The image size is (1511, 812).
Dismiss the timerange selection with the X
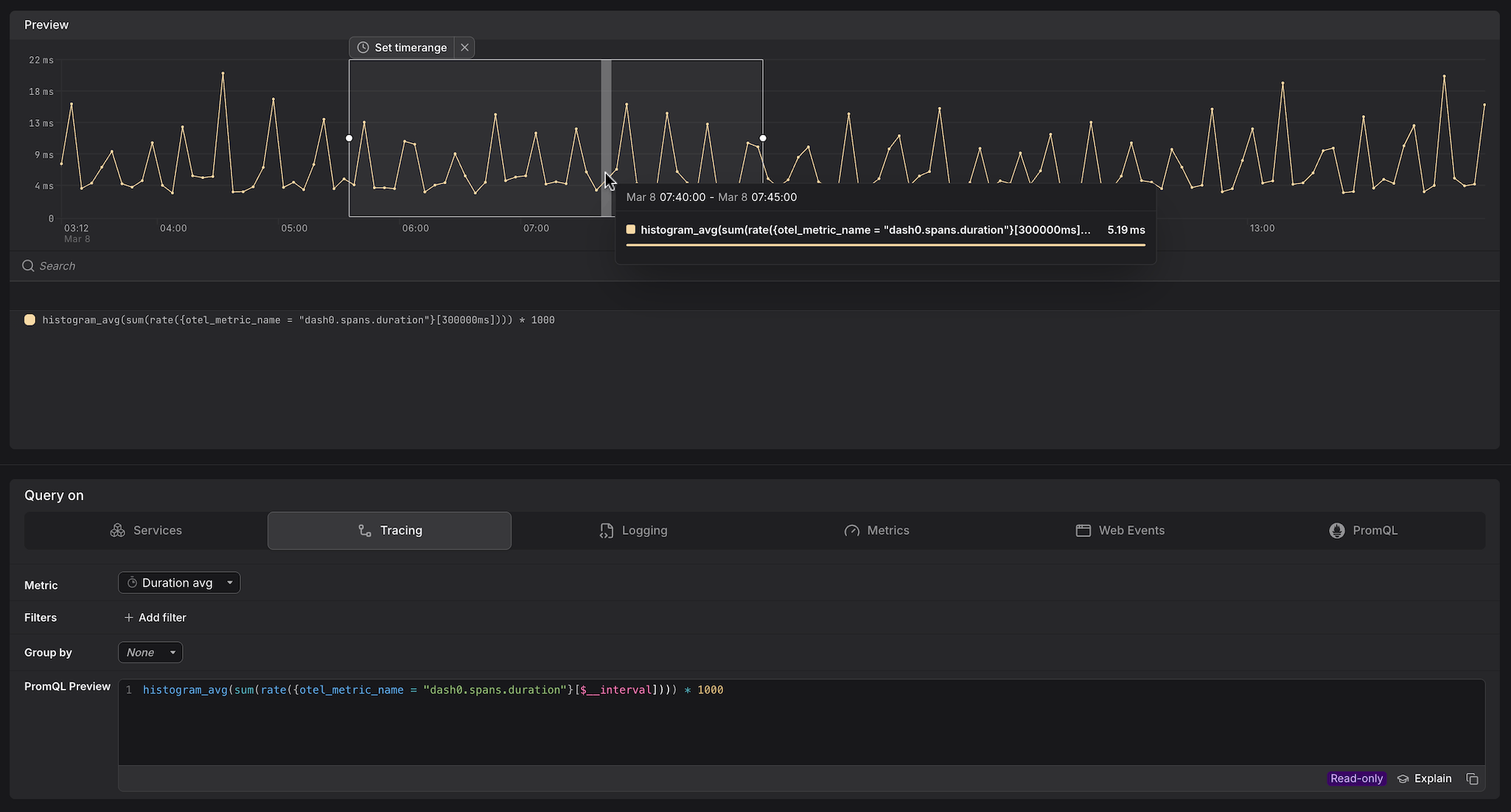464,47
